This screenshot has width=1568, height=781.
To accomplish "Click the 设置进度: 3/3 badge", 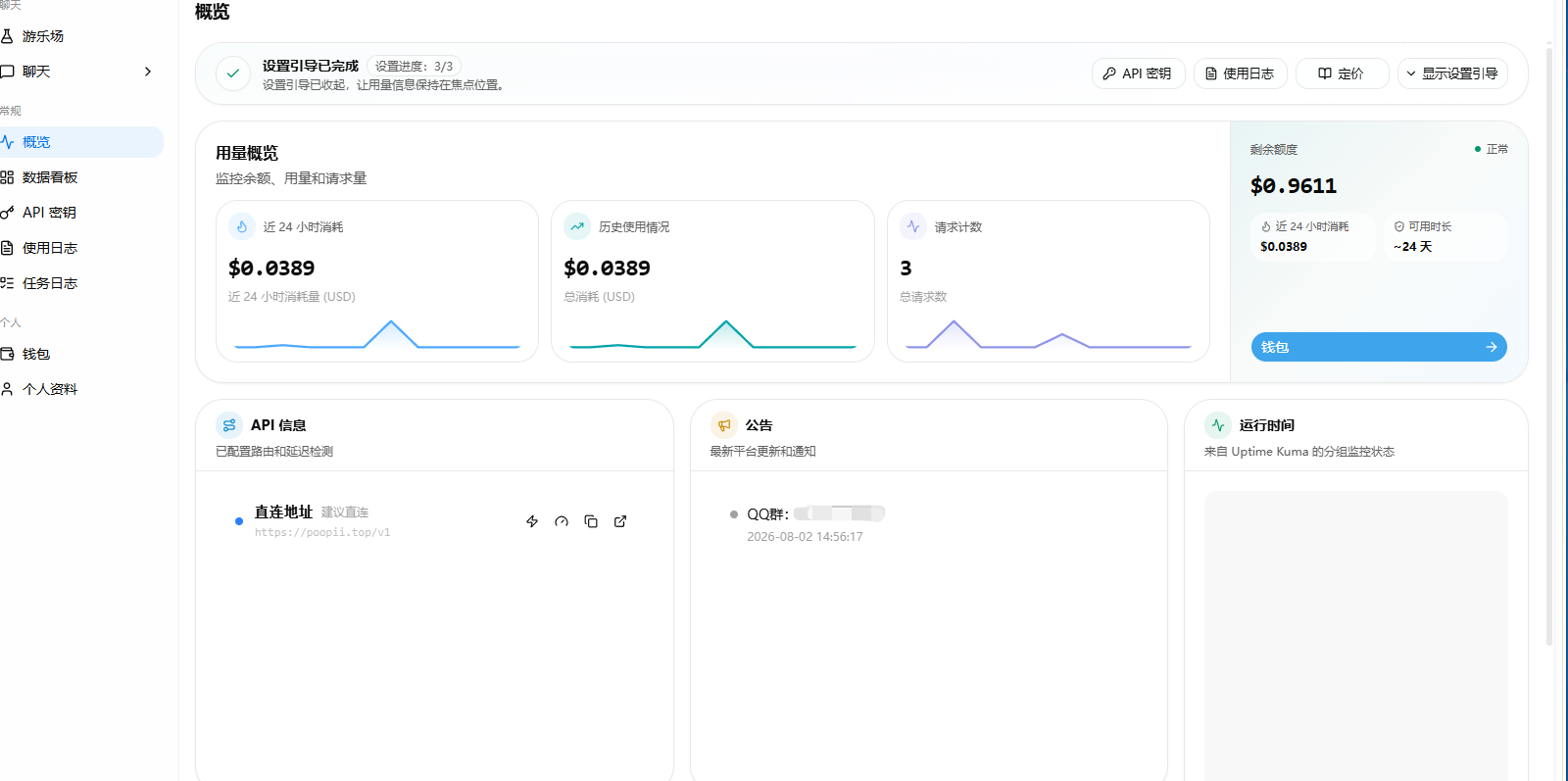I will [414, 67].
